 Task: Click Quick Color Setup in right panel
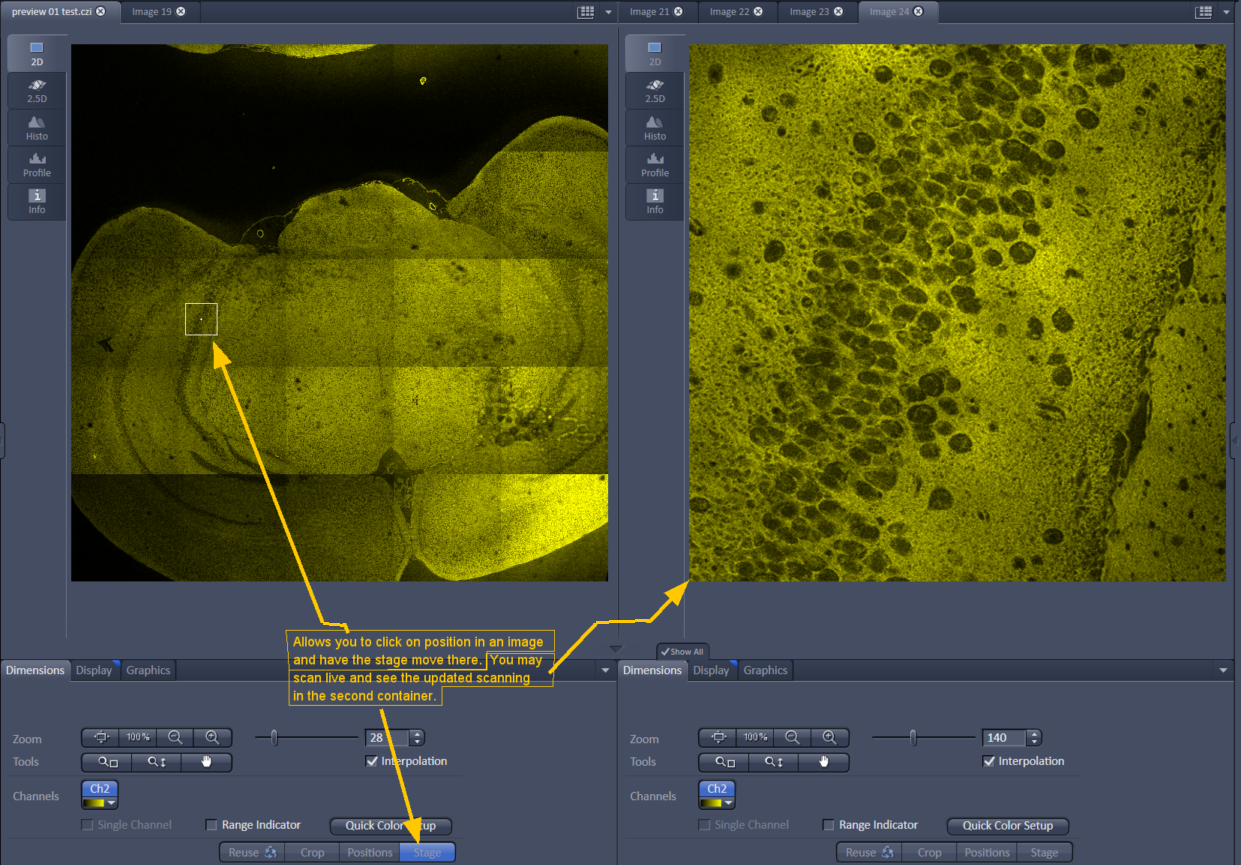pyautogui.click(x=1007, y=826)
